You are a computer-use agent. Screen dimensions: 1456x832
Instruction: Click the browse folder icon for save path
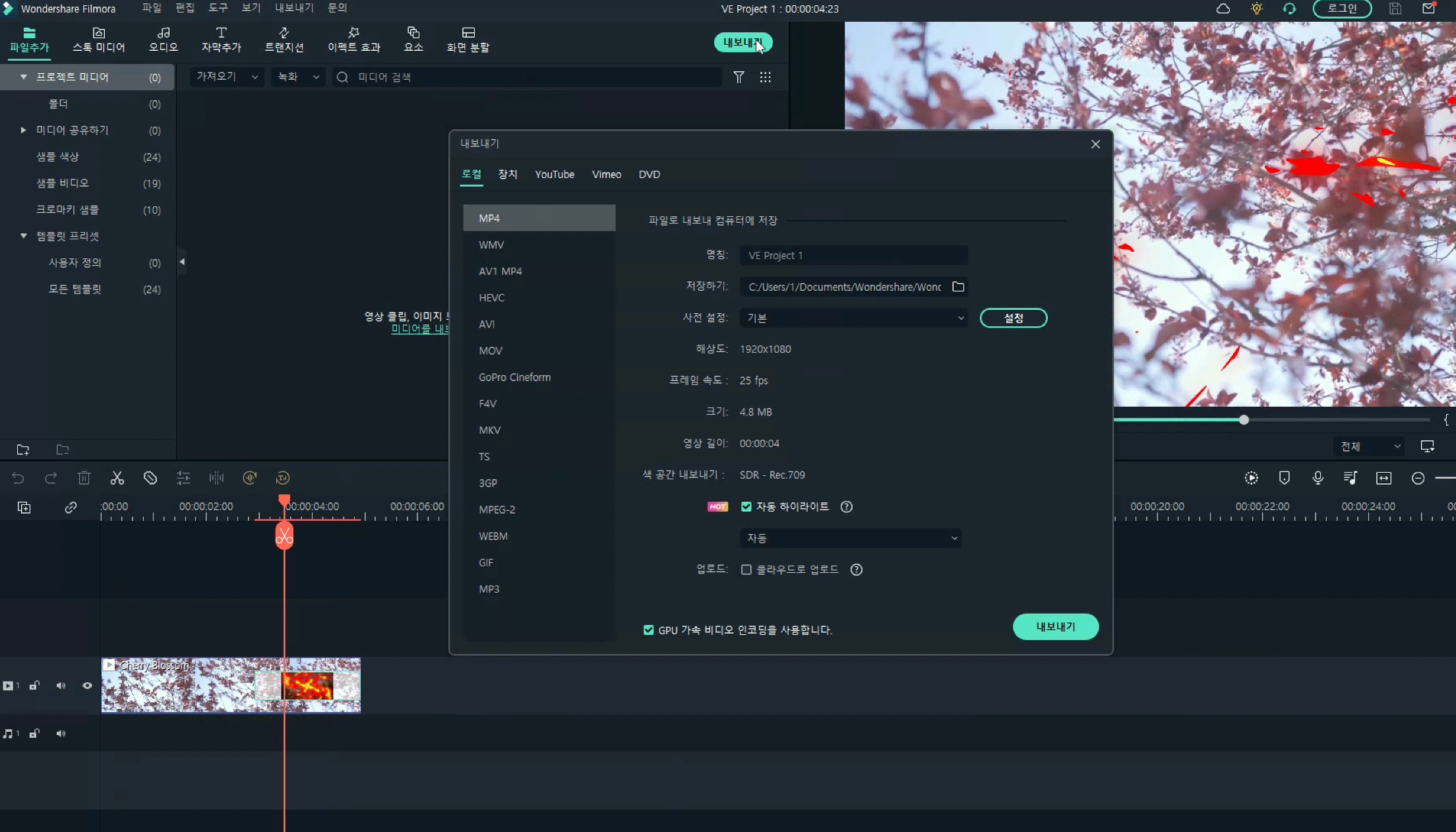coord(958,287)
